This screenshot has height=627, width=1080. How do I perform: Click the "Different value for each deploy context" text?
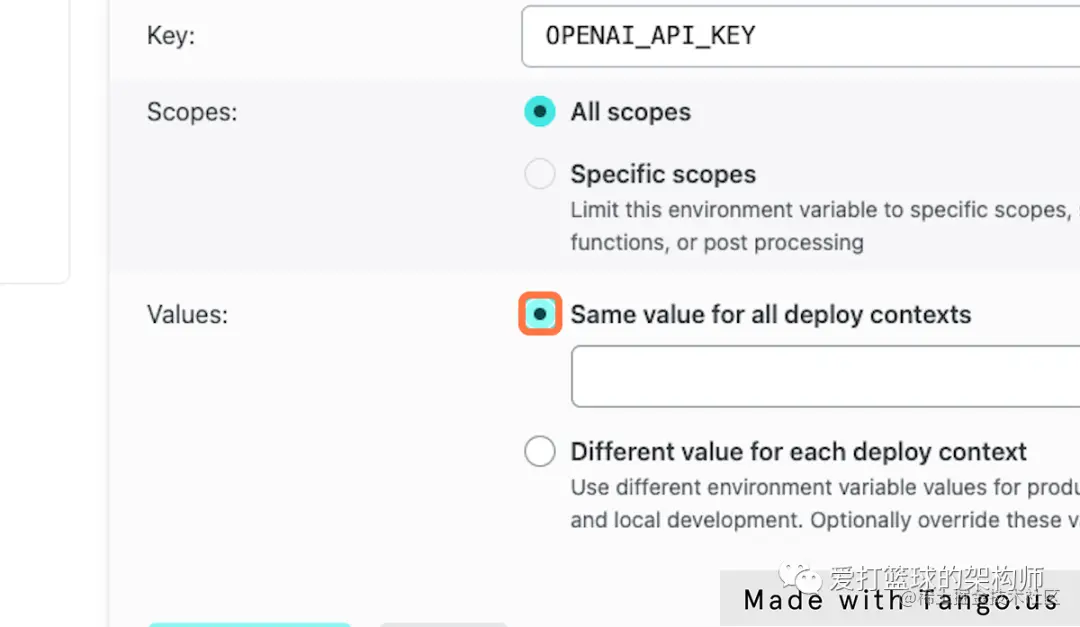798,452
